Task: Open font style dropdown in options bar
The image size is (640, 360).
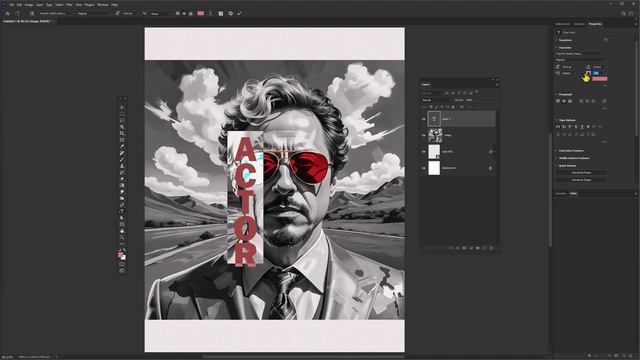Action: coord(94,13)
